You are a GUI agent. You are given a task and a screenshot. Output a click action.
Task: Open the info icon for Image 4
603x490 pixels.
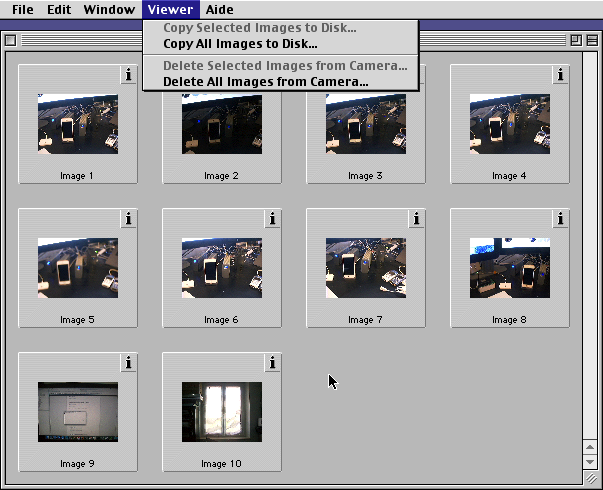[560, 74]
